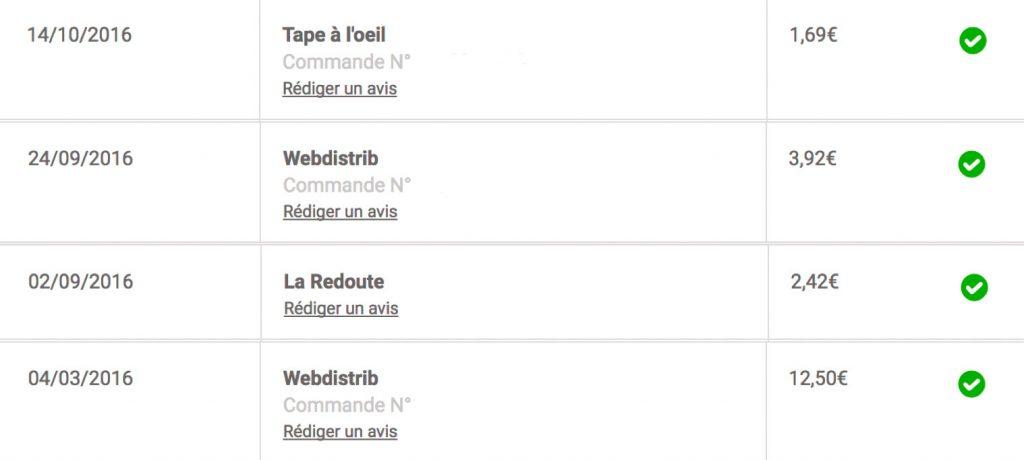
Task: Select Webdistrib name in 04/03/2016 row
Action: tap(330, 378)
